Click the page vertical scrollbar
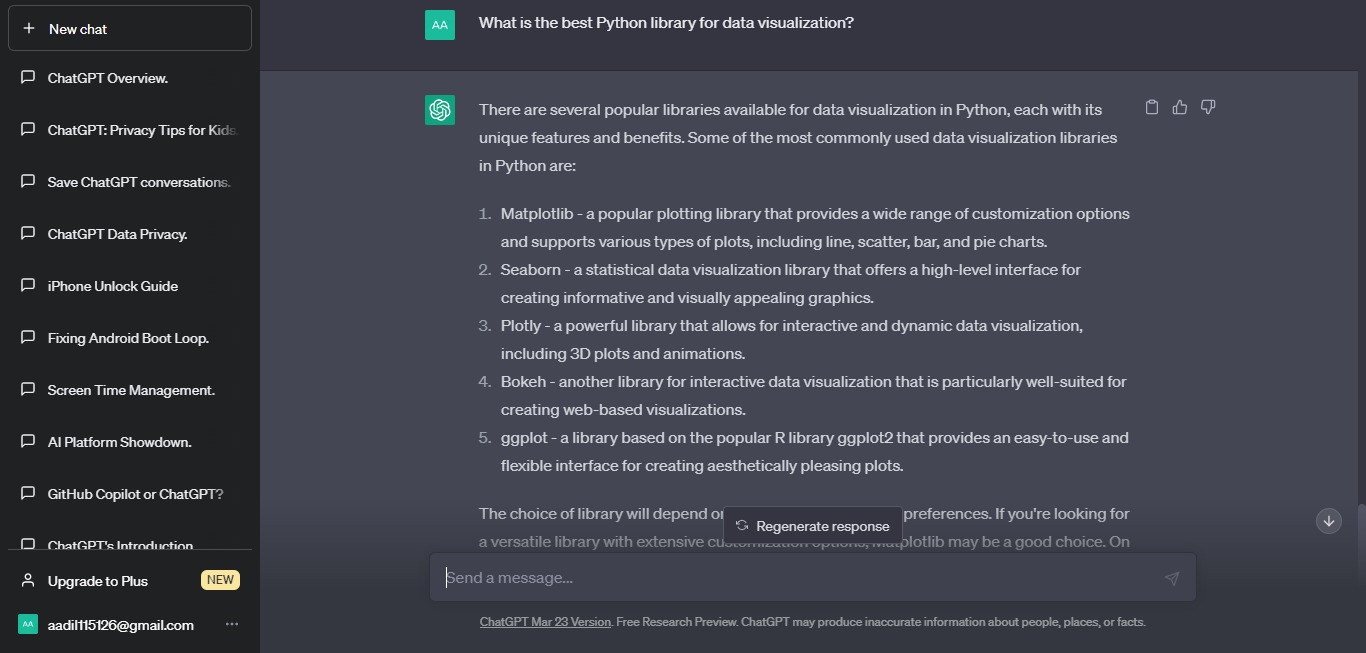The height and width of the screenshot is (653, 1366). 1361,530
